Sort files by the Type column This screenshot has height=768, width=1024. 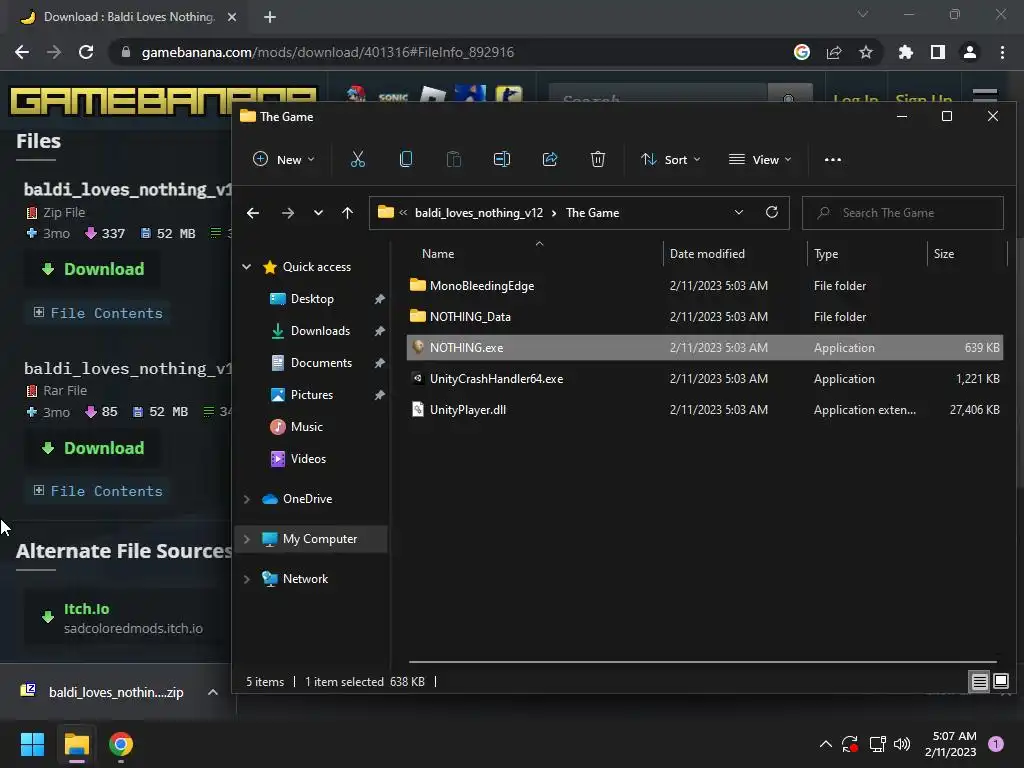pyautogui.click(x=826, y=253)
